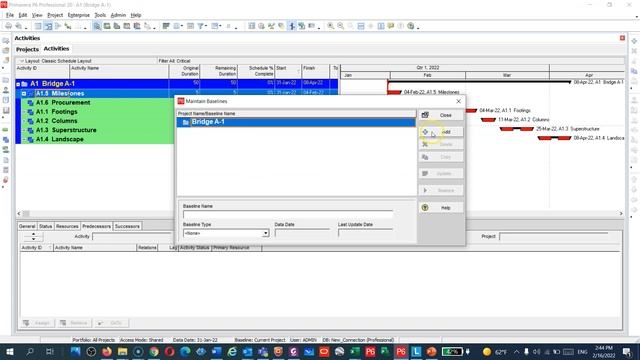Click the Last Update Date field
Viewport: 640px width, 360px height.
[366, 233]
